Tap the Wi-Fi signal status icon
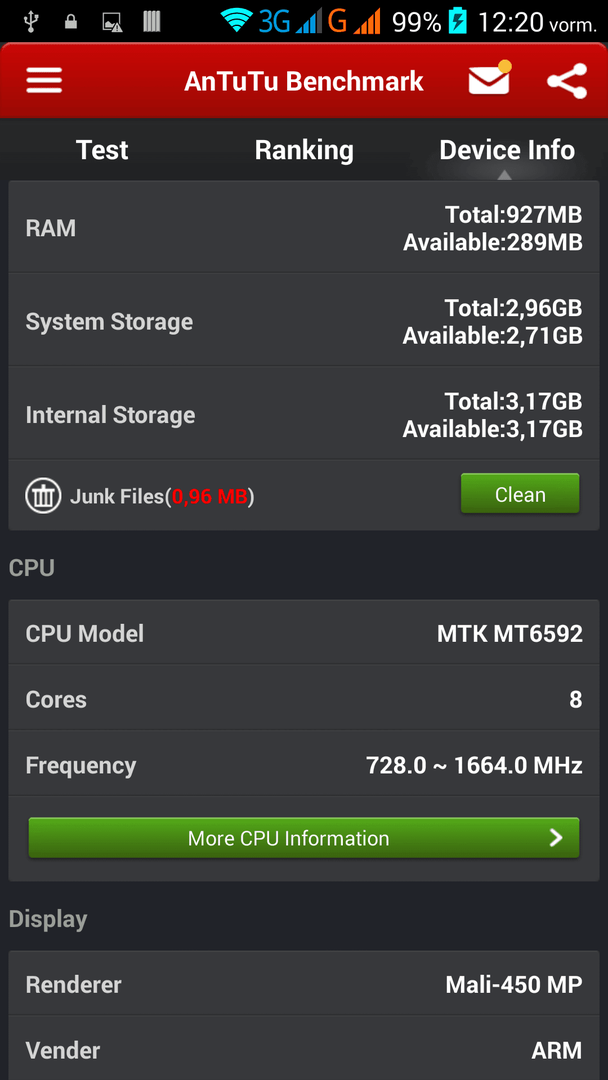Screen dimensions: 608x1080 click(237, 21)
